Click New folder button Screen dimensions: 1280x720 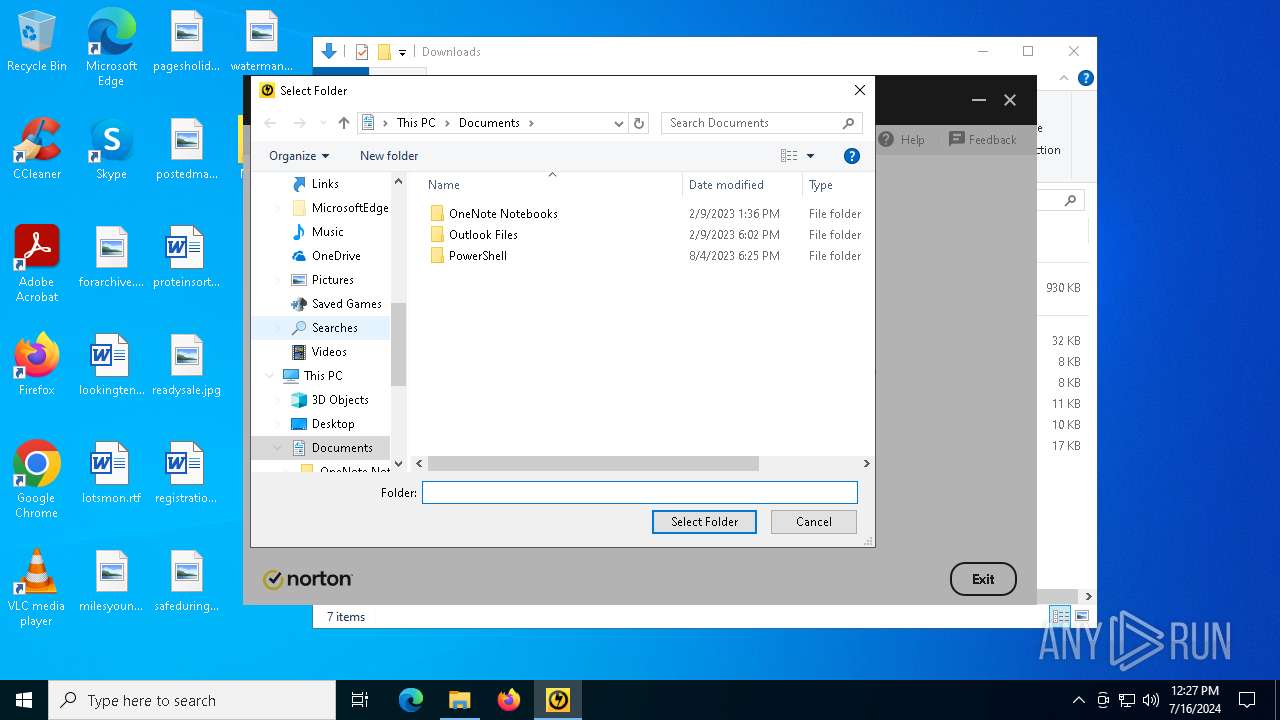pyautogui.click(x=389, y=156)
